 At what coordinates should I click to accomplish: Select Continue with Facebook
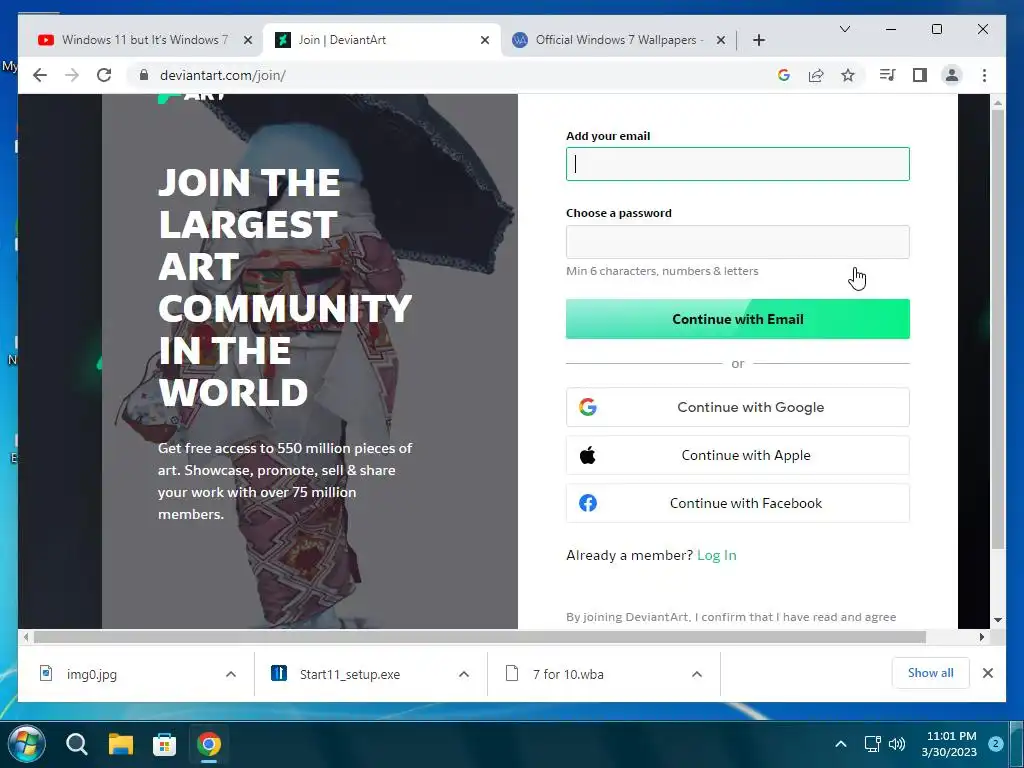coord(737,503)
